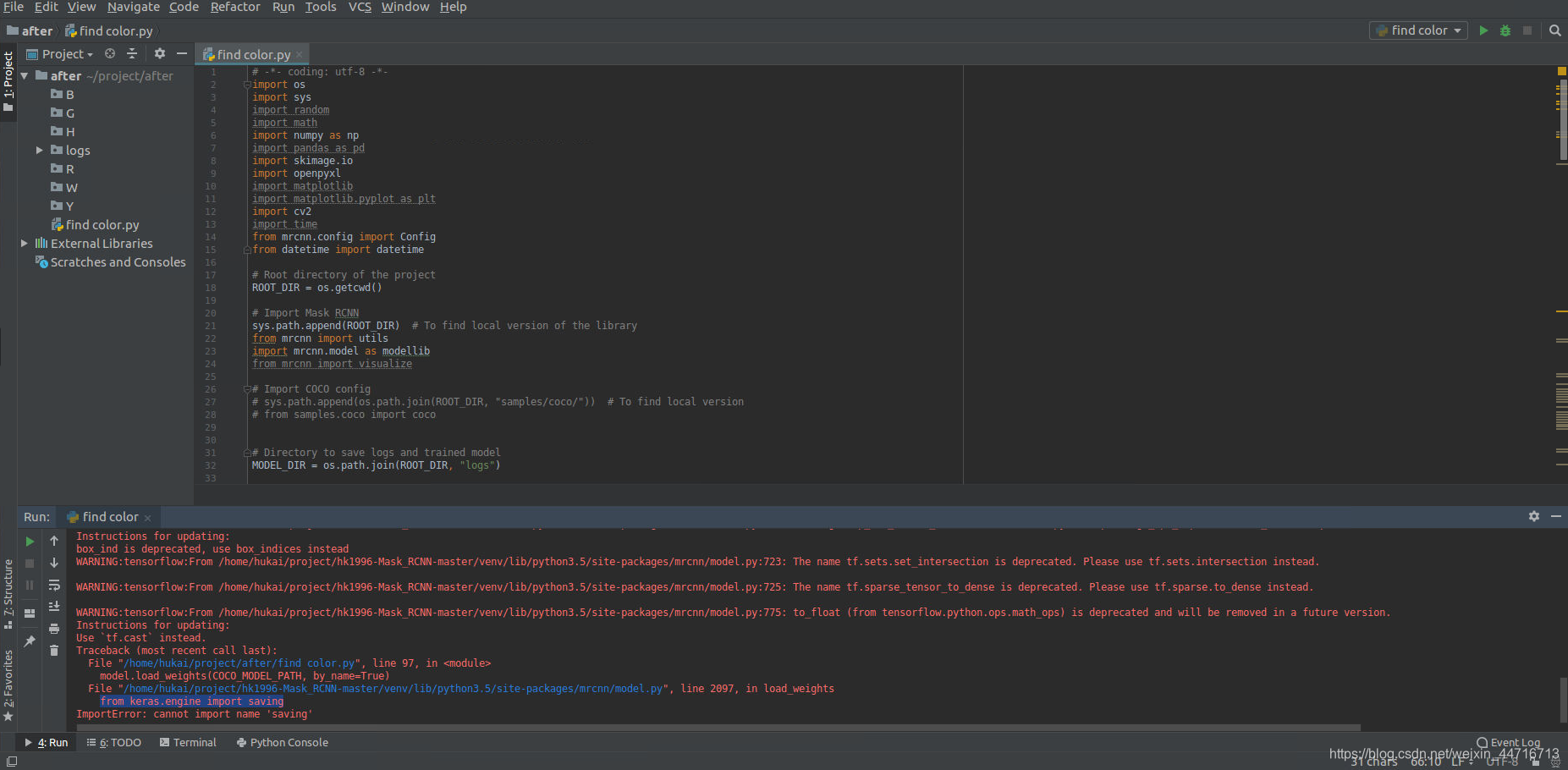Viewport: 1568px width, 770px height.
Task: Click the locate/scroll-from-source target icon in Project panel
Action: pyautogui.click(x=110, y=53)
